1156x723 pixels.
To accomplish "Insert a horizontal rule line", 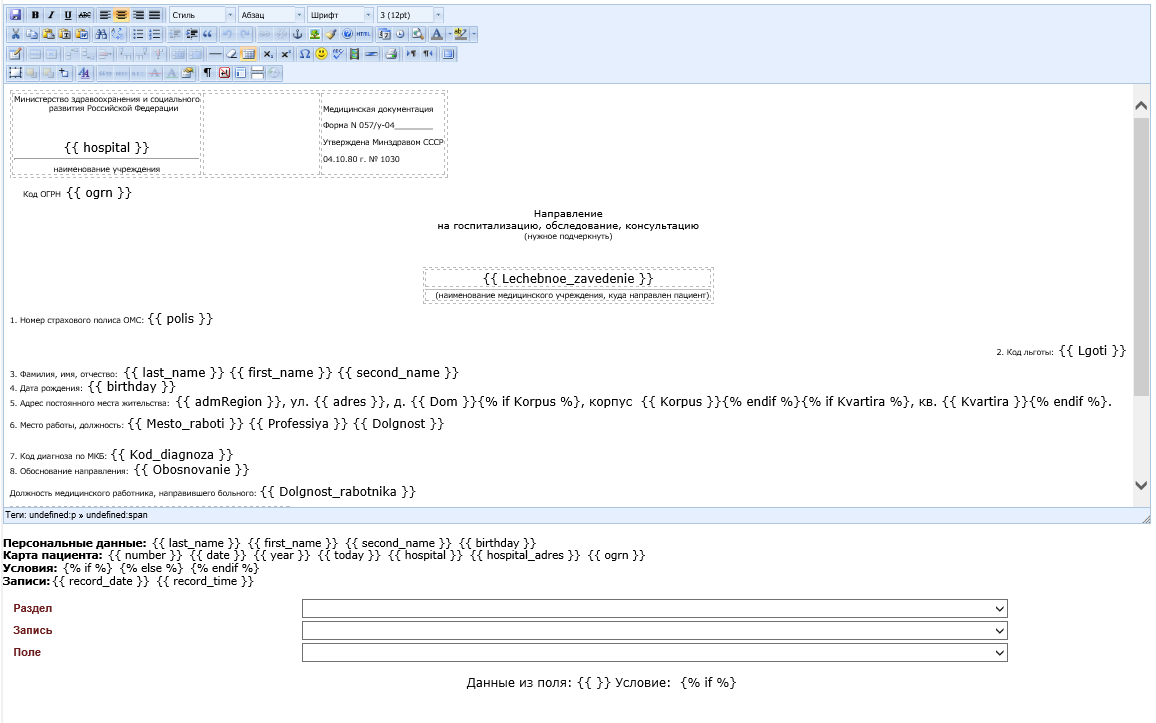I will [215, 54].
